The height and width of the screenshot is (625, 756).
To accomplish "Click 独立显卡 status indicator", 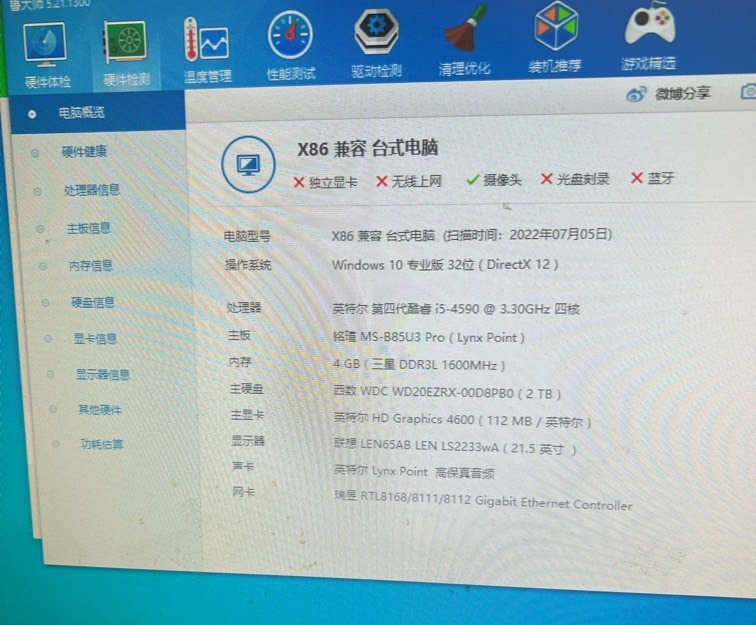I will click(325, 182).
